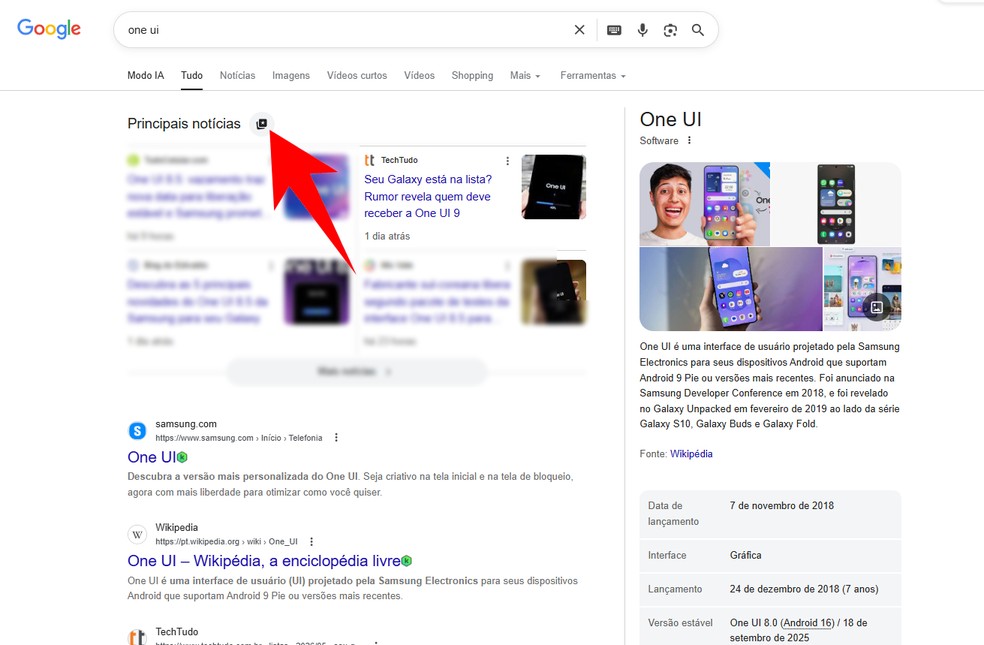Start voice search with the microphone
This screenshot has height=645, width=984.
pyautogui.click(x=642, y=29)
